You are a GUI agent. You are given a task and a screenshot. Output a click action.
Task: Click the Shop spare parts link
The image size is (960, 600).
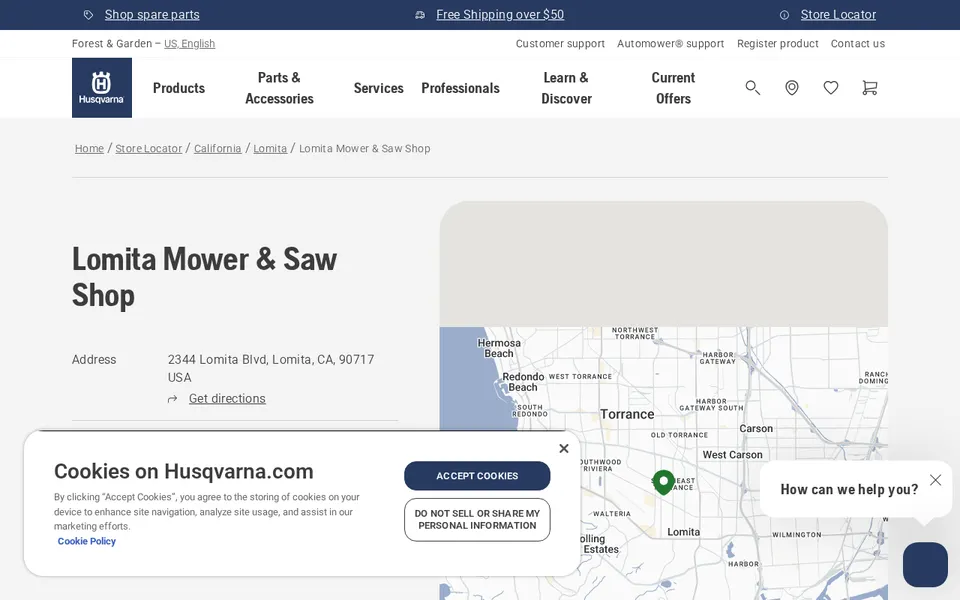click(x=152, y=15)
